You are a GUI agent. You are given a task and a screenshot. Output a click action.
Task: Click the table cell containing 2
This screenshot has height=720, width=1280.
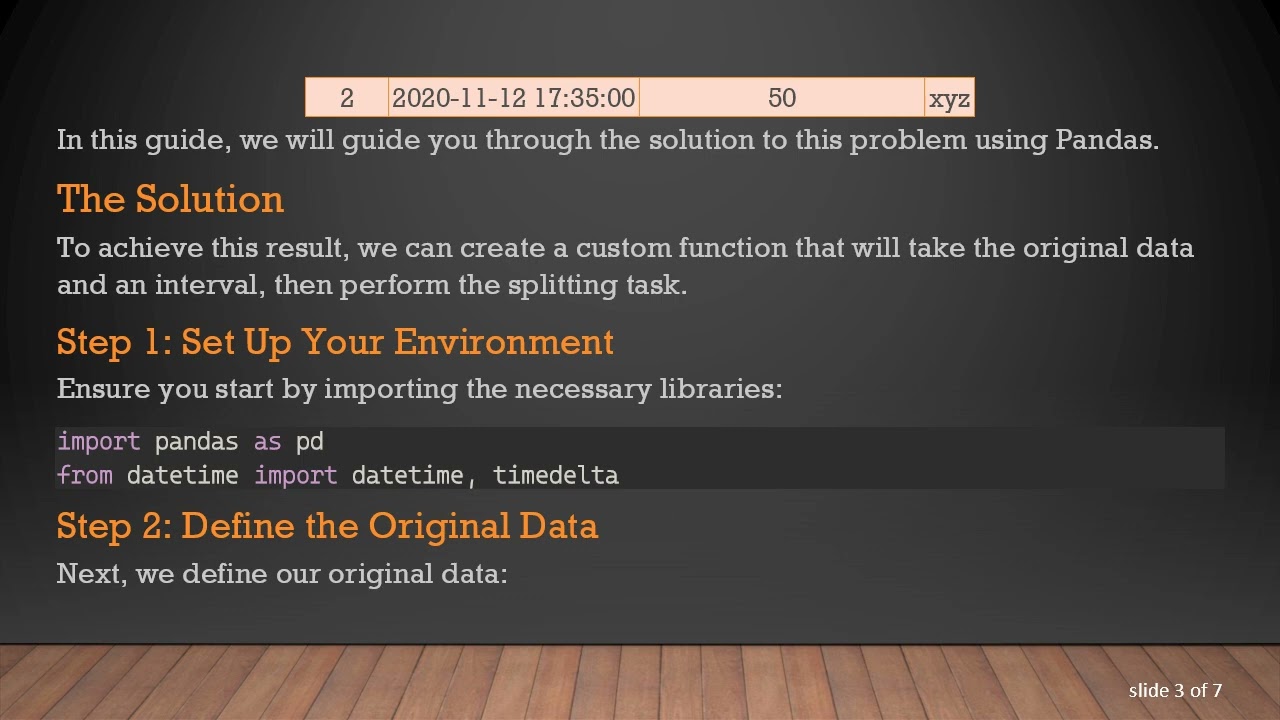tap(346, 98)
